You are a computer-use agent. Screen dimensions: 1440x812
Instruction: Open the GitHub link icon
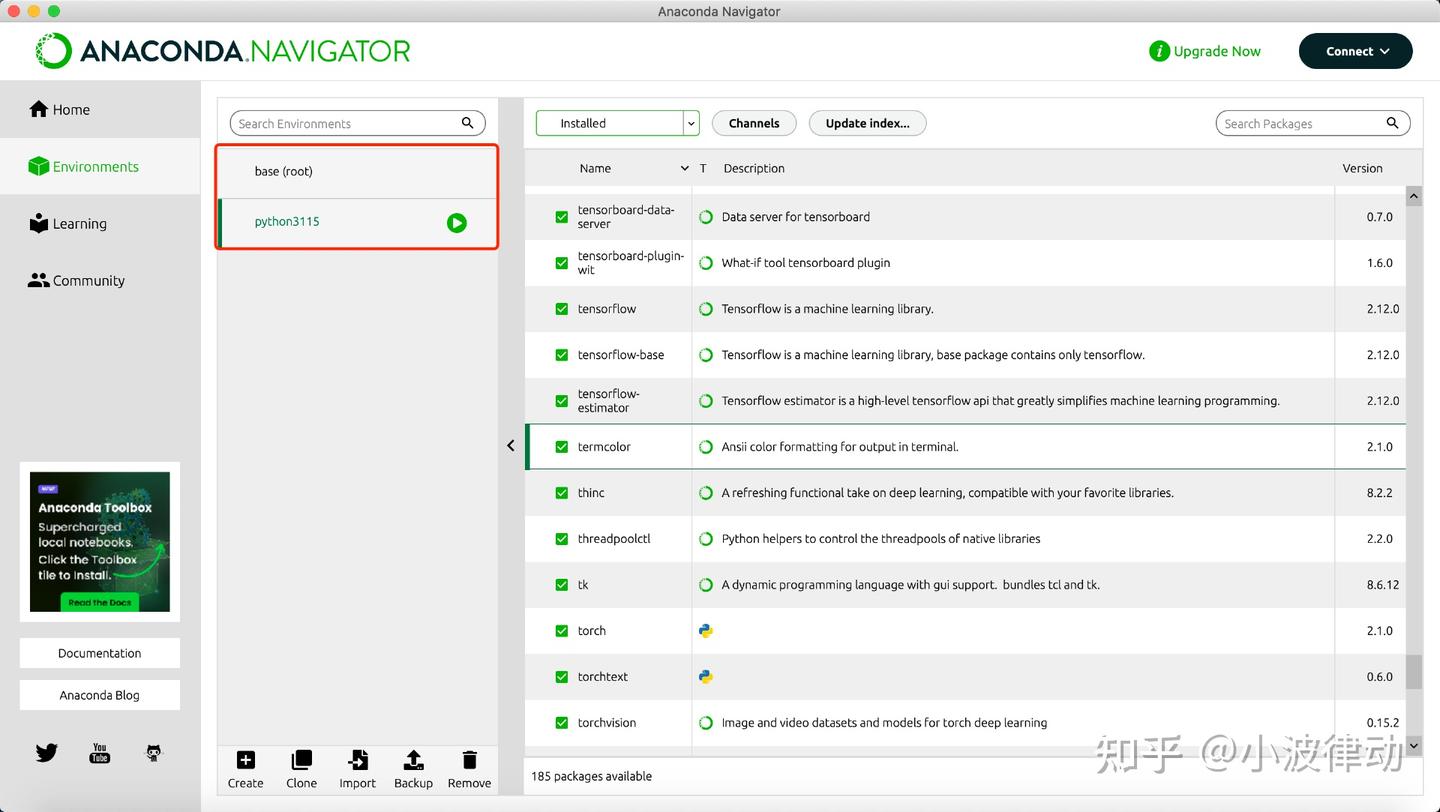tap(153, 752)
